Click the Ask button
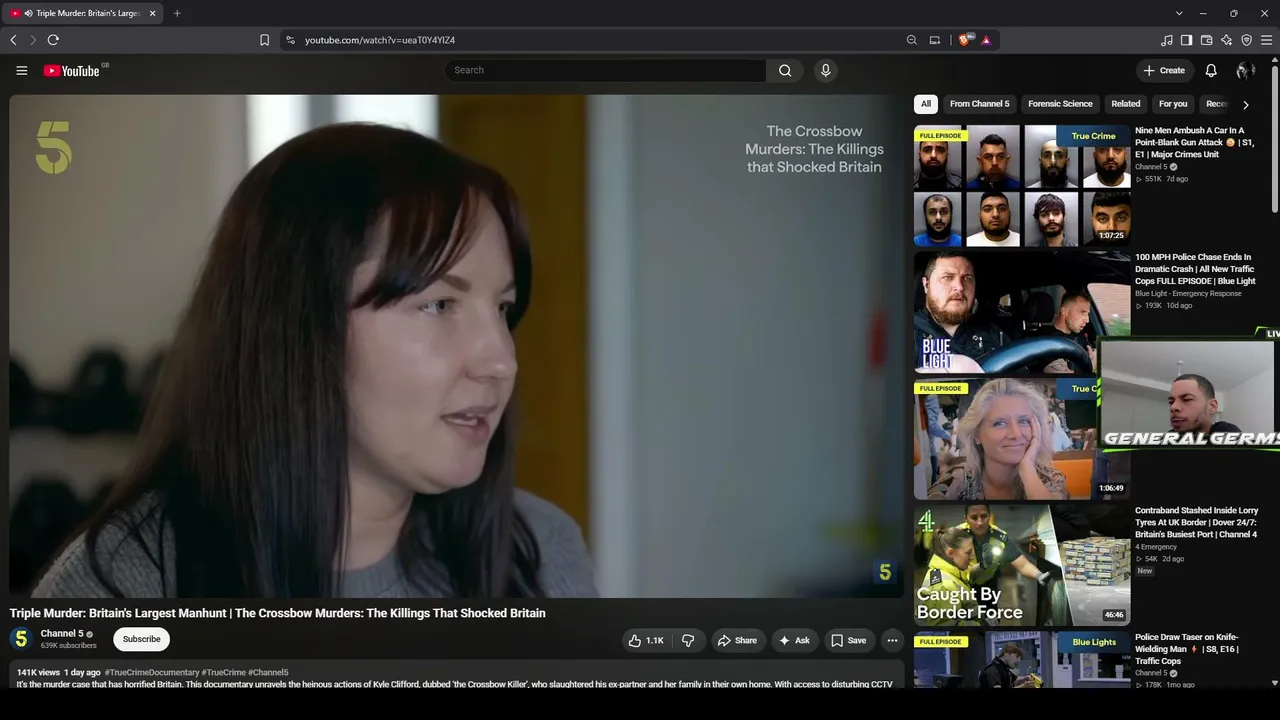Image resolution: width=1280 pixels, height=720 pixels. tap(795, 640)
